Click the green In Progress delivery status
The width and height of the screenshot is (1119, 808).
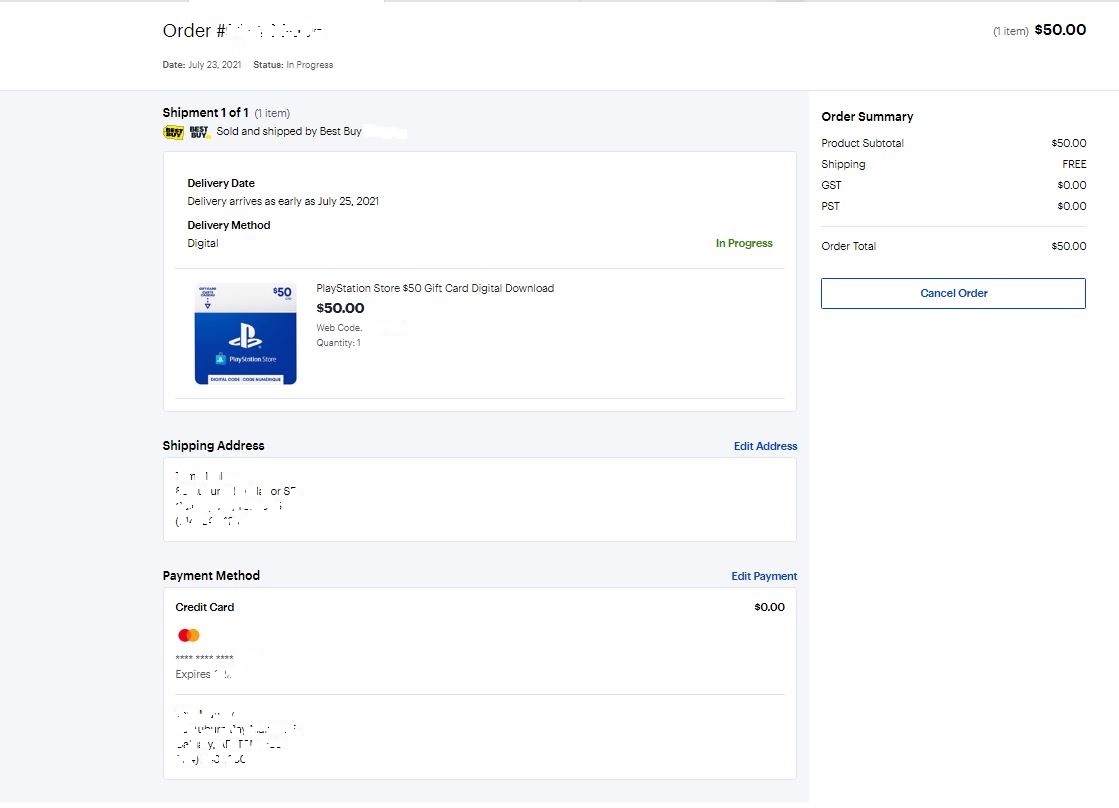tap(744, 243)
